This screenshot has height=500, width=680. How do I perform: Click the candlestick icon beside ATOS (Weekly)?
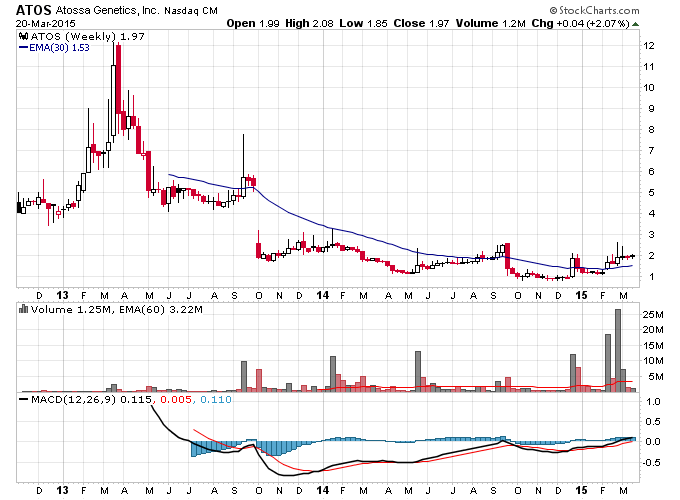click(24, 36)
